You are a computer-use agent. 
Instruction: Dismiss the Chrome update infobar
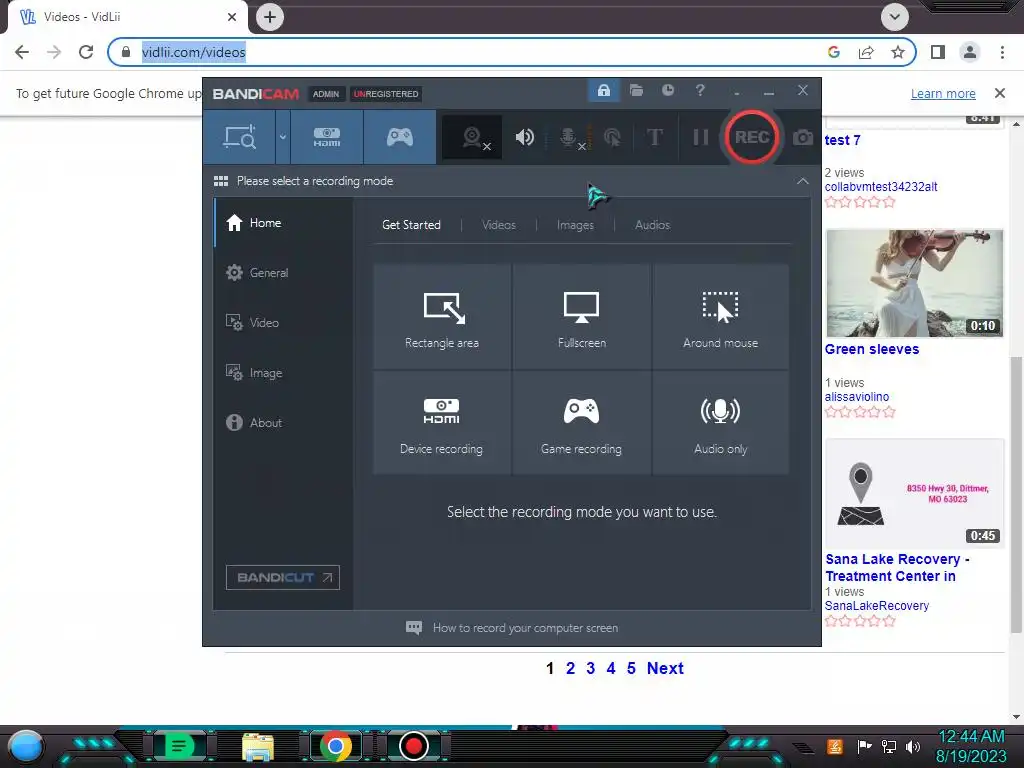[1000, 93]
